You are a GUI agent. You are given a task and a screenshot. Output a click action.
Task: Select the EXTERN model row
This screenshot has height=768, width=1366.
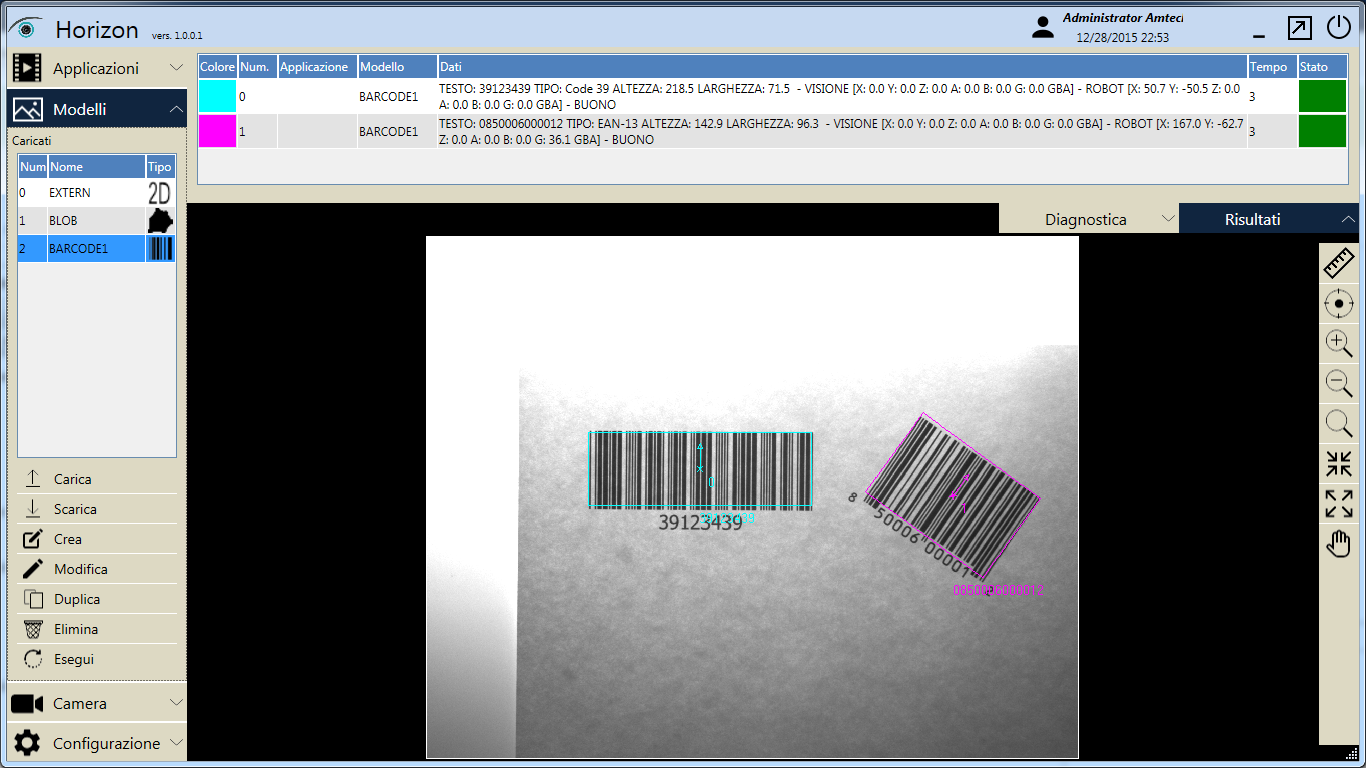click(x=97, y=193)
